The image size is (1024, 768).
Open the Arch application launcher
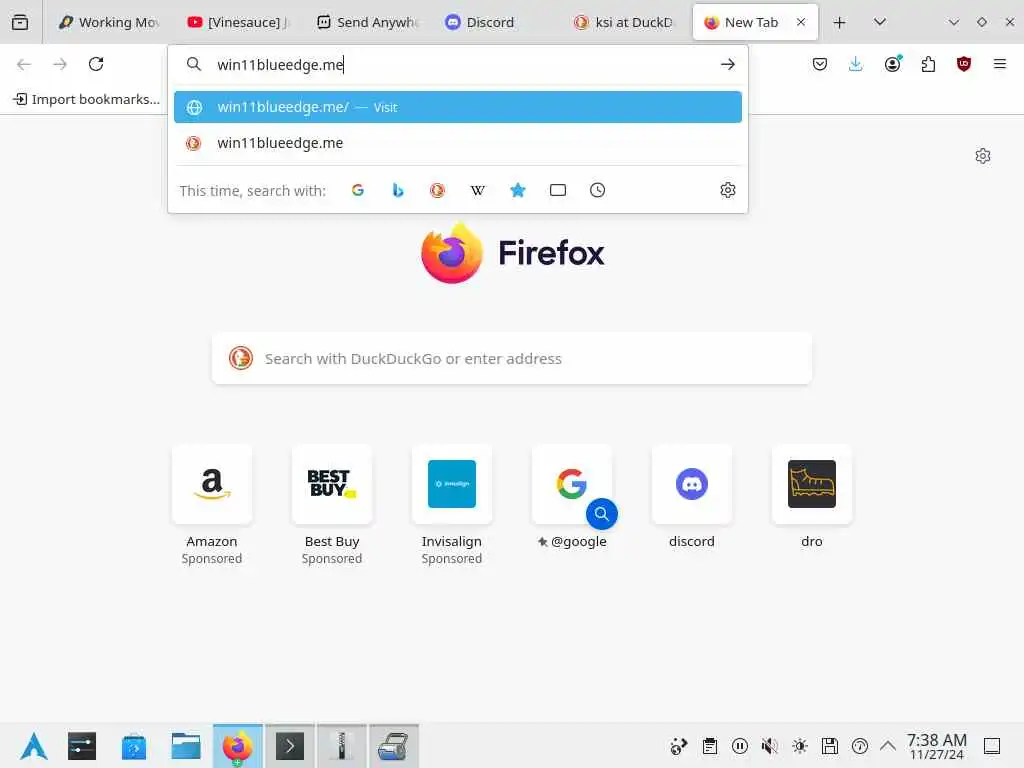coord(33,746)
